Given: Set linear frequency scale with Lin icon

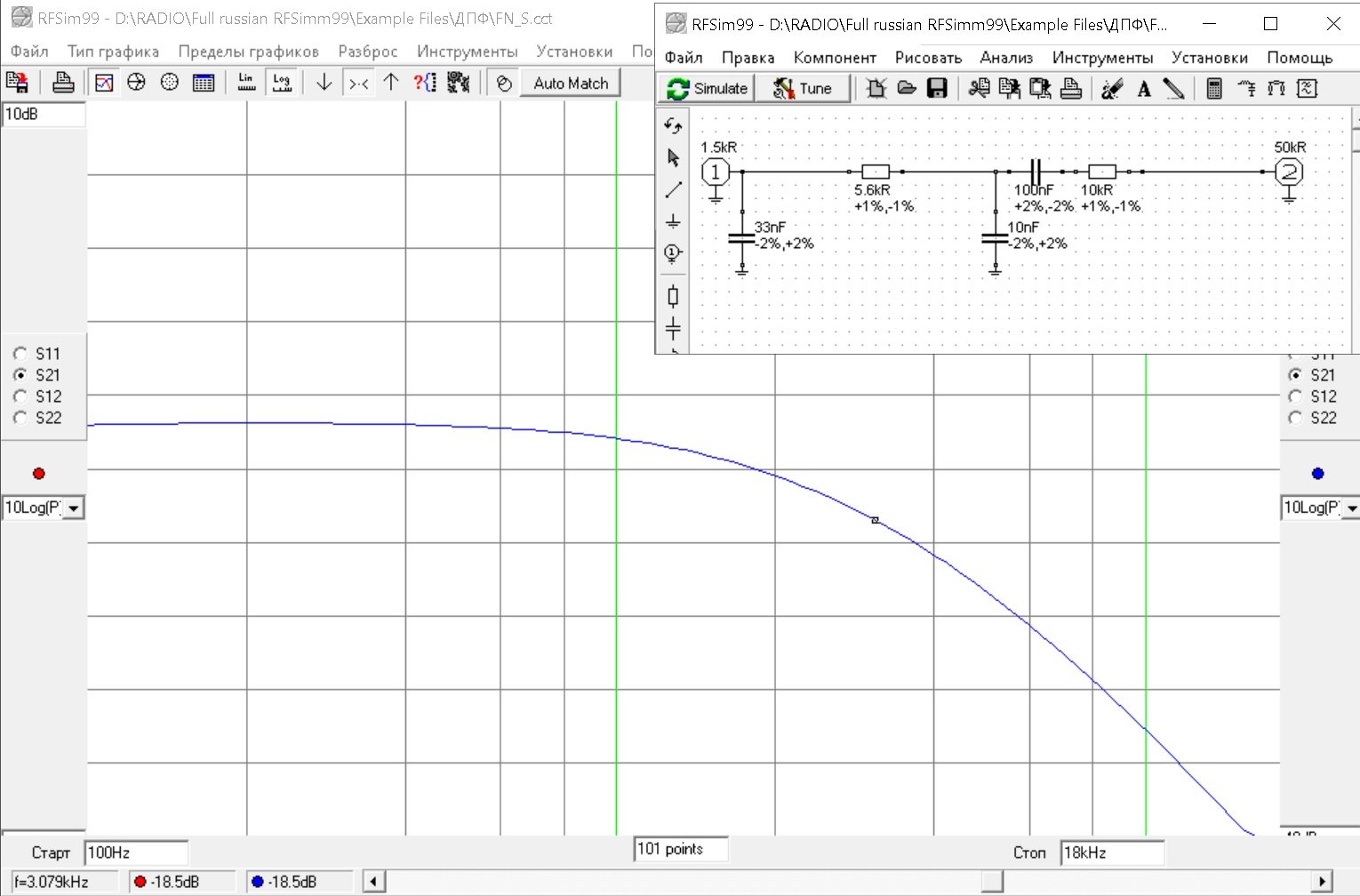Looking at the screenshot, I should click(x=246, y=83).
